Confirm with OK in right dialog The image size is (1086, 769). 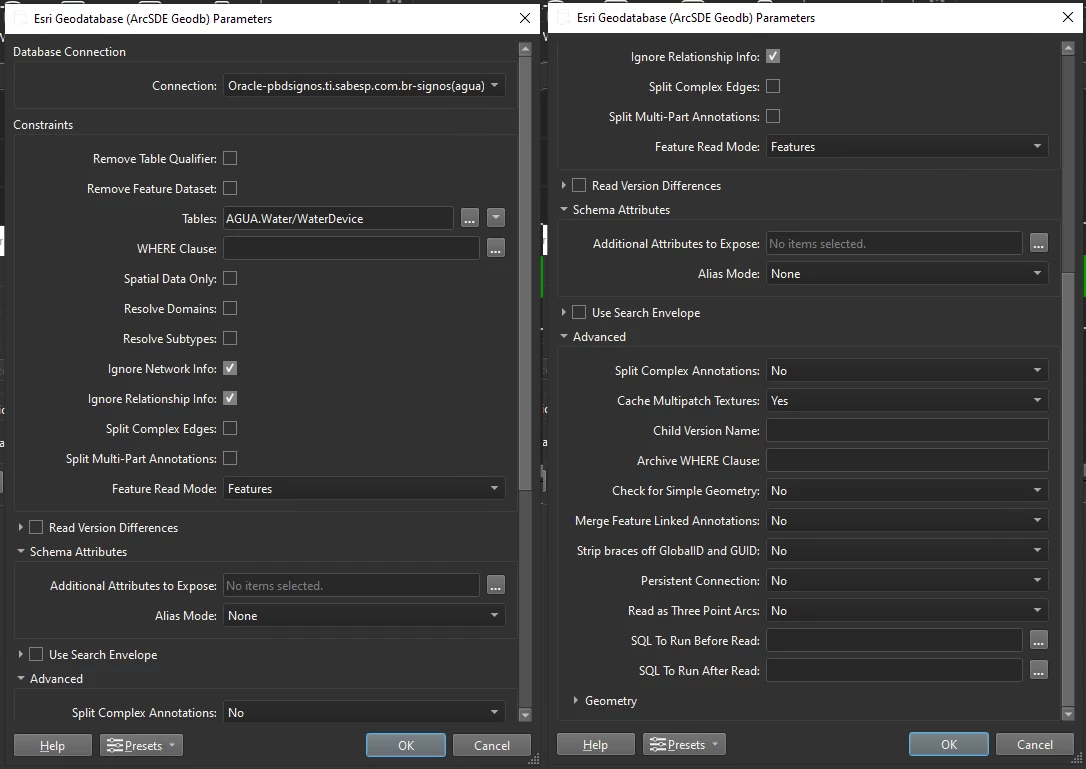(x=949, y=744)
